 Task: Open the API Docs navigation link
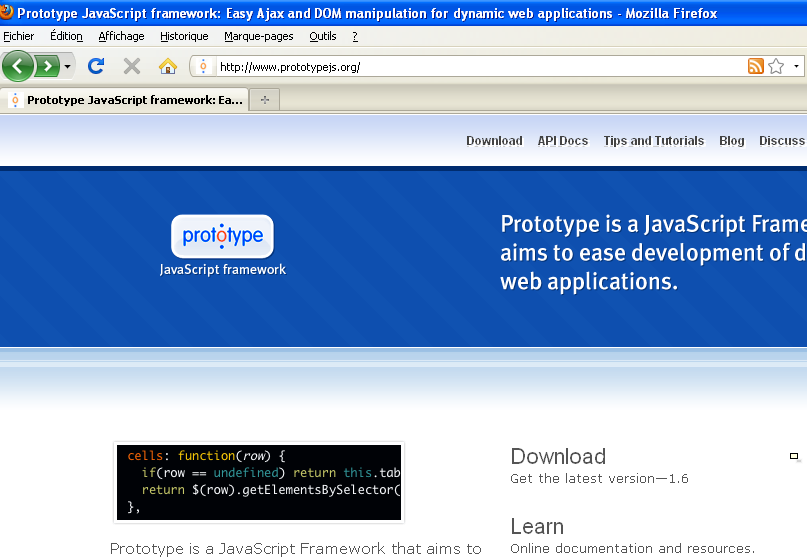563,141
